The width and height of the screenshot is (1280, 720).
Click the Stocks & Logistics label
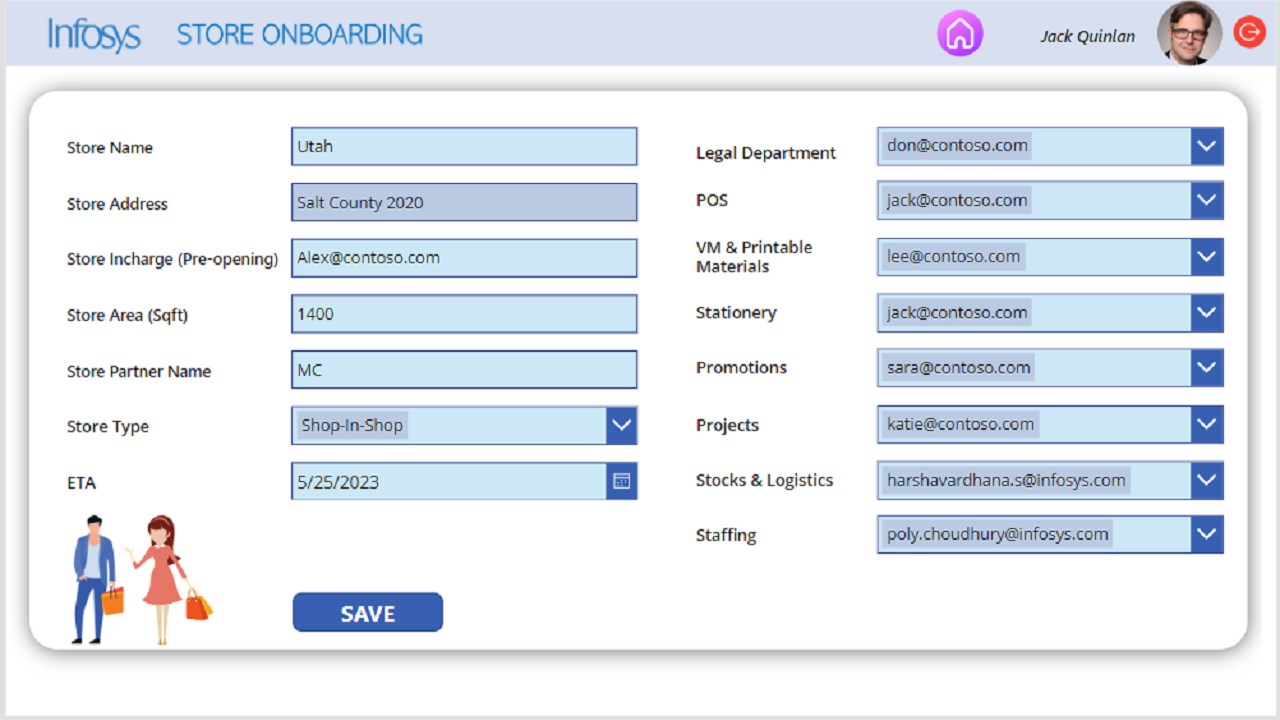[764, 480]
